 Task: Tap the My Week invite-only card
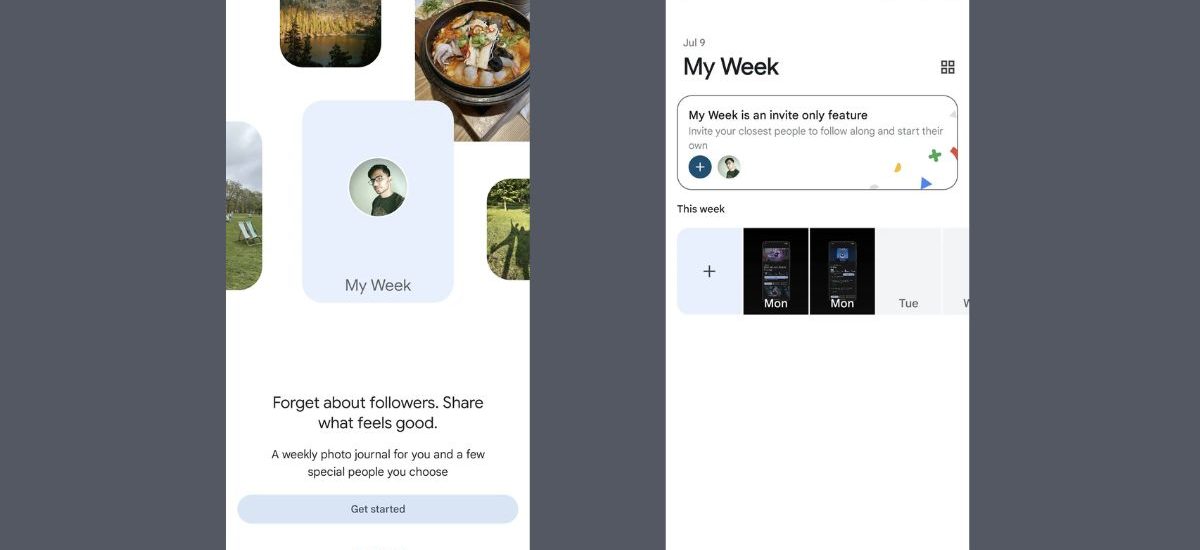(x=817, y=143)
